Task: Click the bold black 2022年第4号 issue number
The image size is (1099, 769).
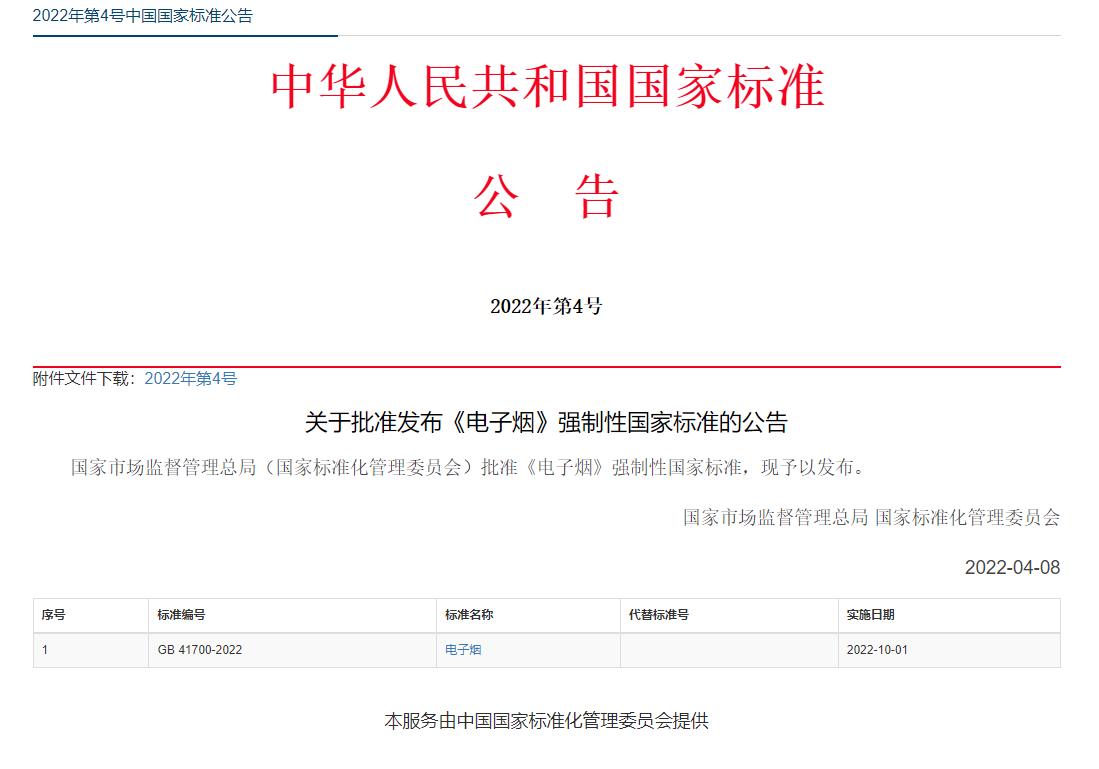Action: click(x=546, y=307)
